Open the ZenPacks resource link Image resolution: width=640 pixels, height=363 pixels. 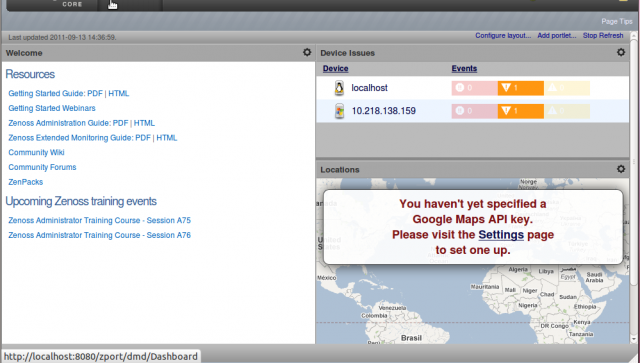pos(26,182)
